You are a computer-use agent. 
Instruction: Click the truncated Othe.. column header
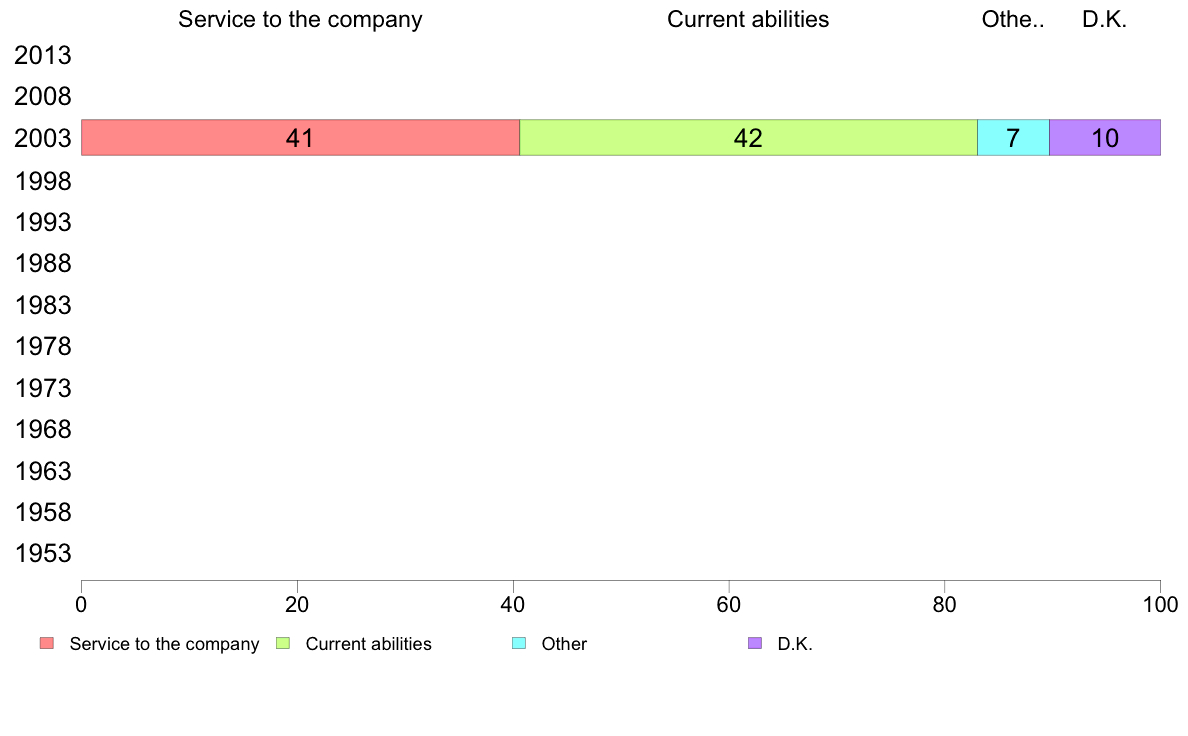[x=1013, y=20]
